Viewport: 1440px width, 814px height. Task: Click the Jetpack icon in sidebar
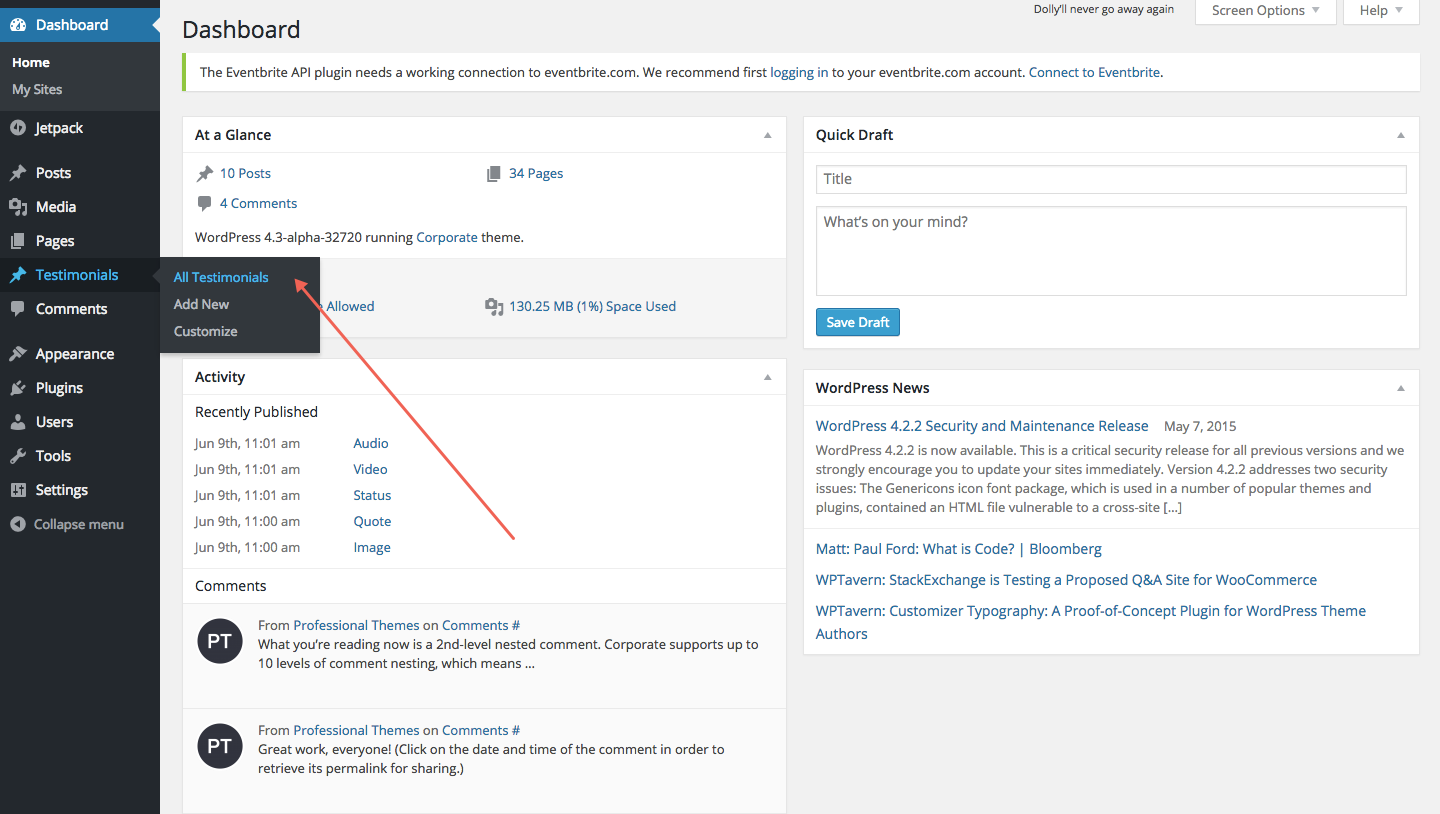pos(18,128)
